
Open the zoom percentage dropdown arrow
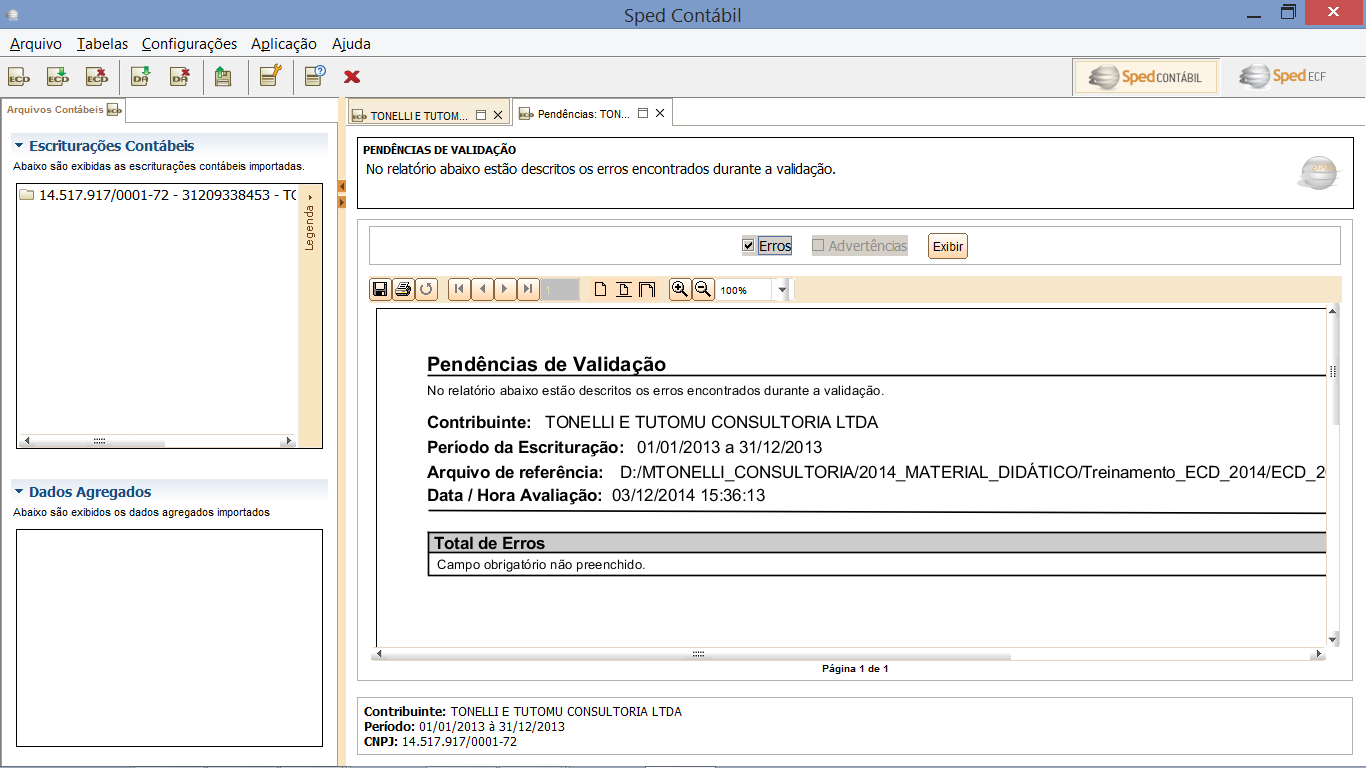pyautogui.click(x=782, y=290)
